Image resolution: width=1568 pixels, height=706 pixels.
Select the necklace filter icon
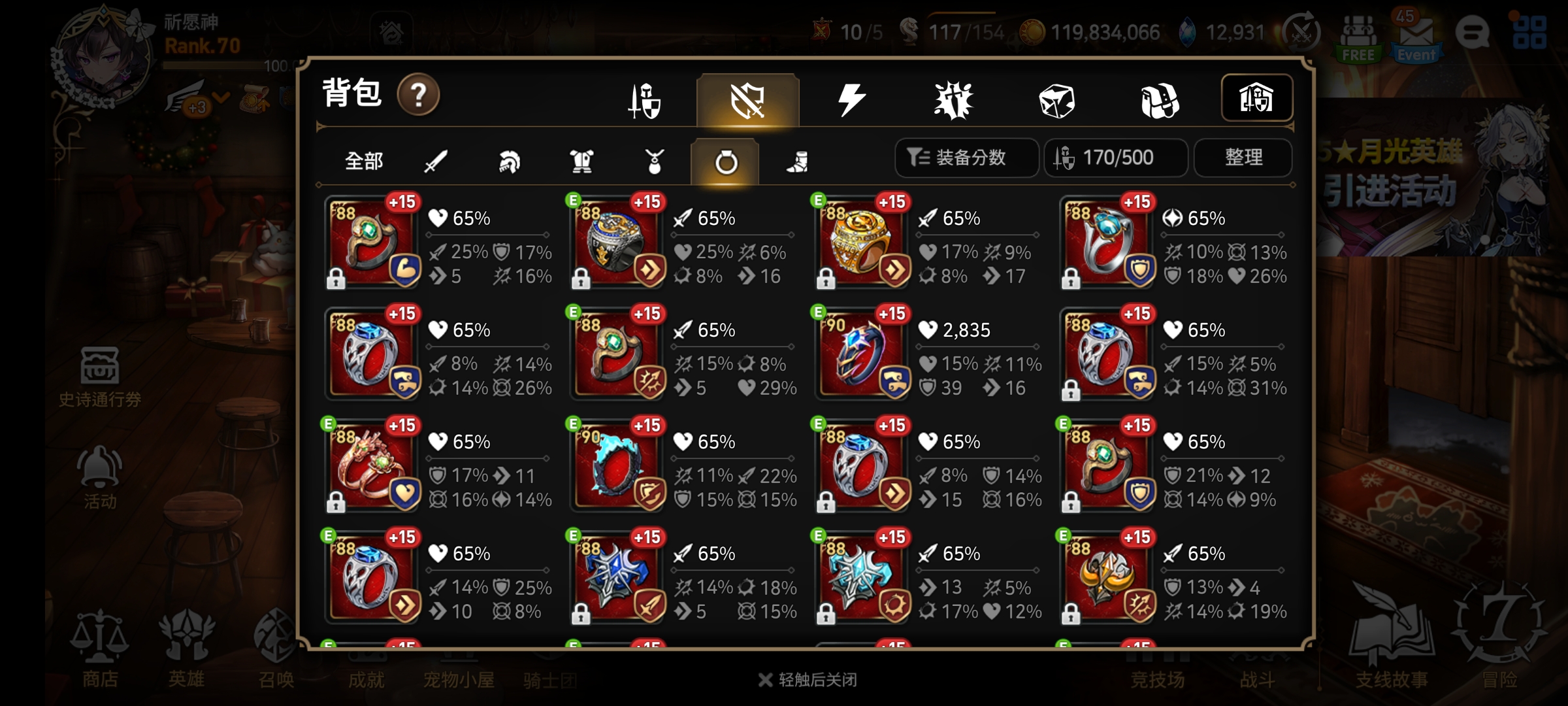[654, 161]
